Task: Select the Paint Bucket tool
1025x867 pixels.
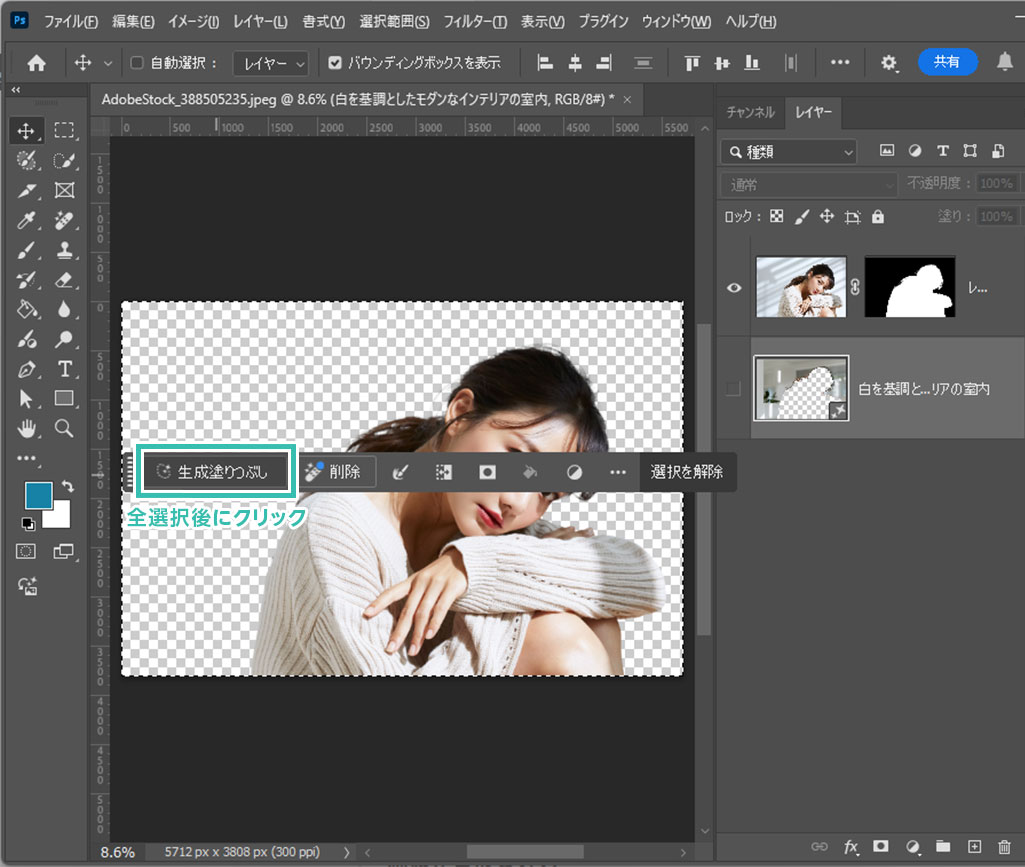Action: 26,309
